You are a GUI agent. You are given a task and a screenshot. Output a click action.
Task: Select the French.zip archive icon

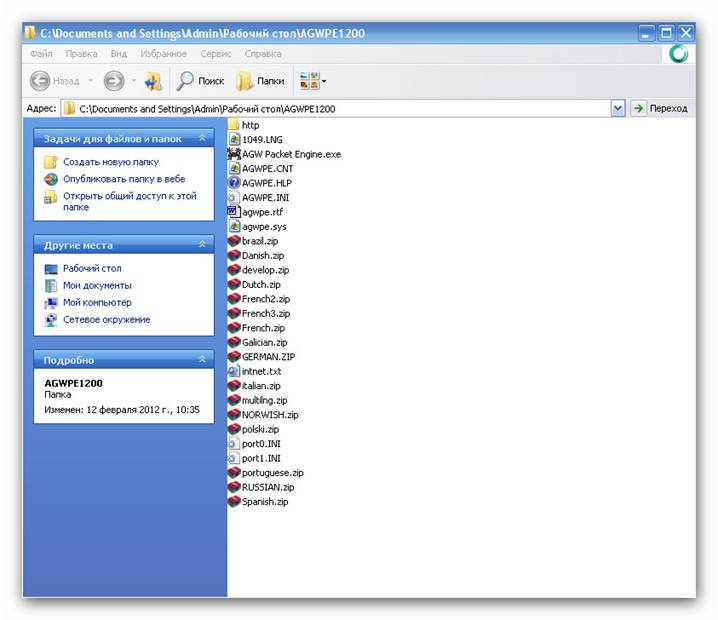point(234,328)
